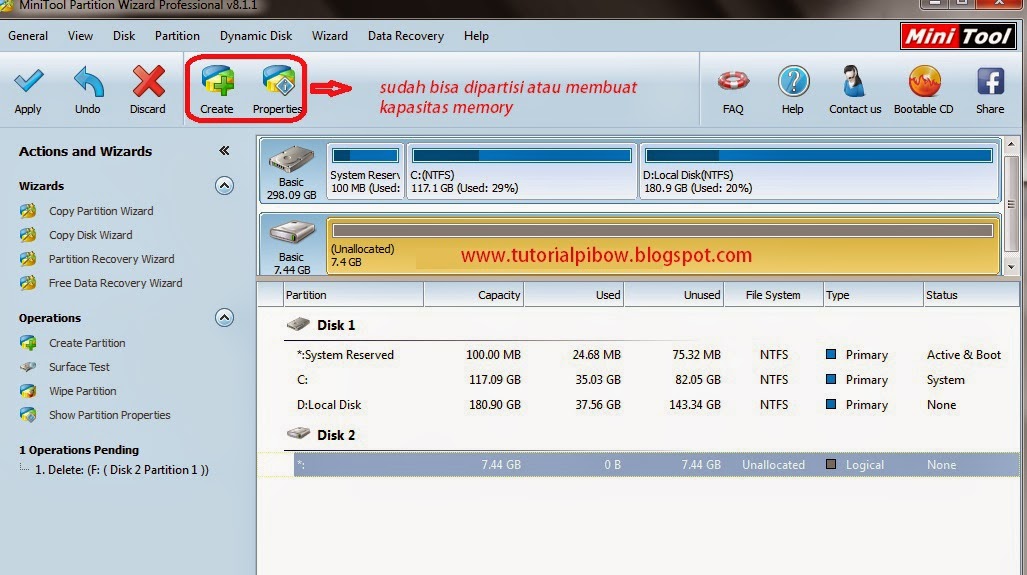Click the Partition Recovery Wizard icon
1027x575 pixels.
28,259
